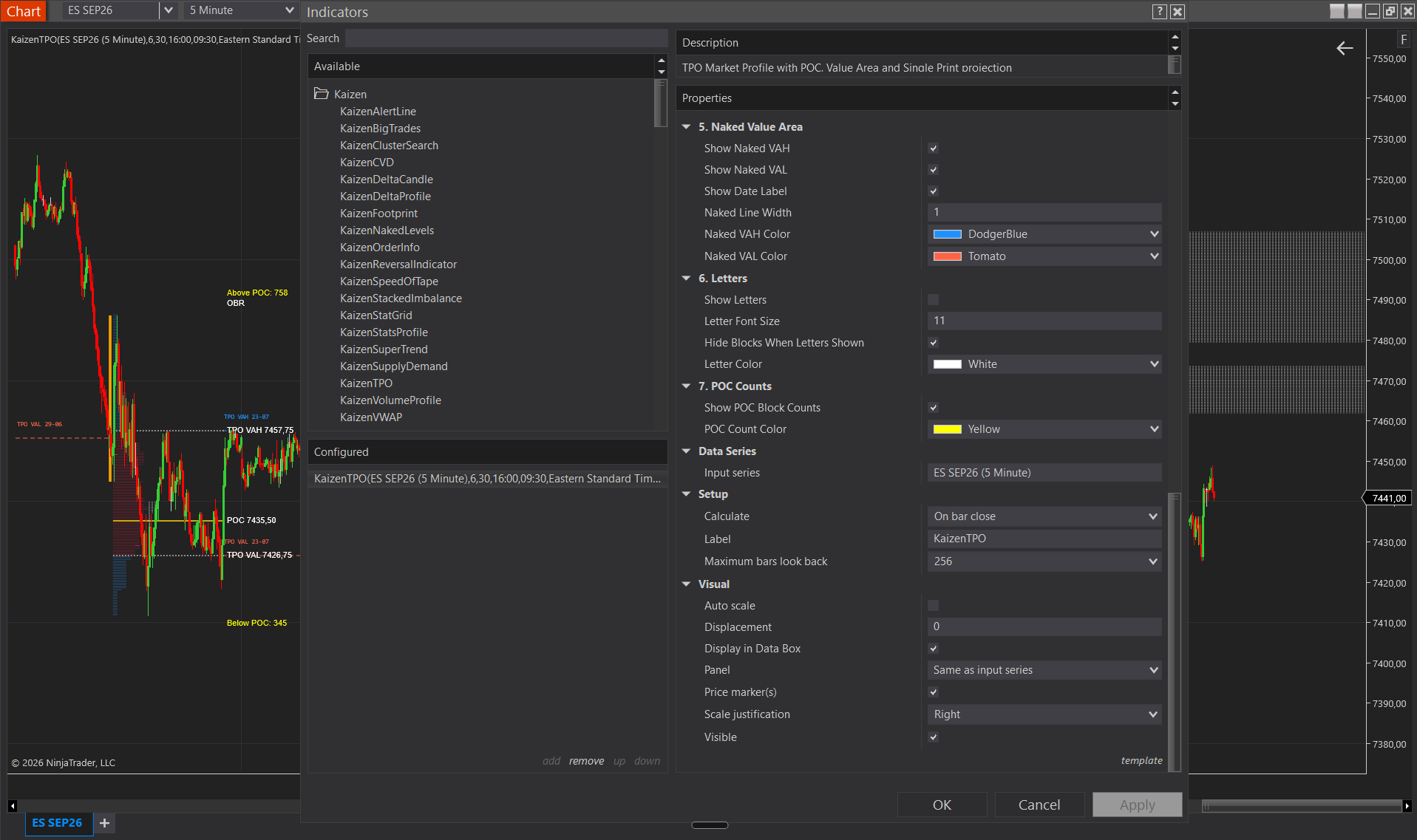Select the KaizenTPO indicator in Available list
The height and width of the screenshot is (840, 1417).
(x=366, y=383)
